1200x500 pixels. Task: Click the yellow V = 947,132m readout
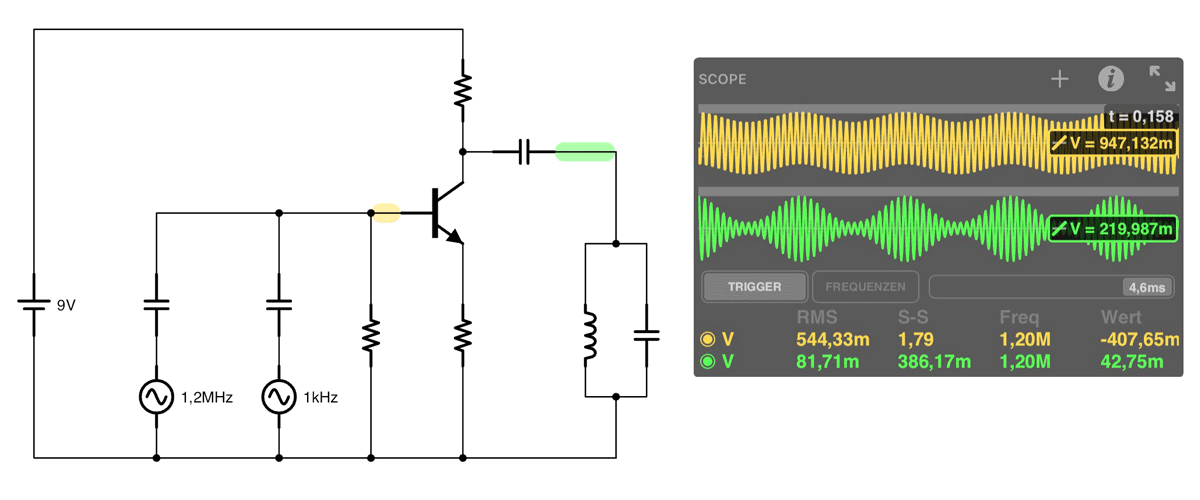tap(1112, 144)
